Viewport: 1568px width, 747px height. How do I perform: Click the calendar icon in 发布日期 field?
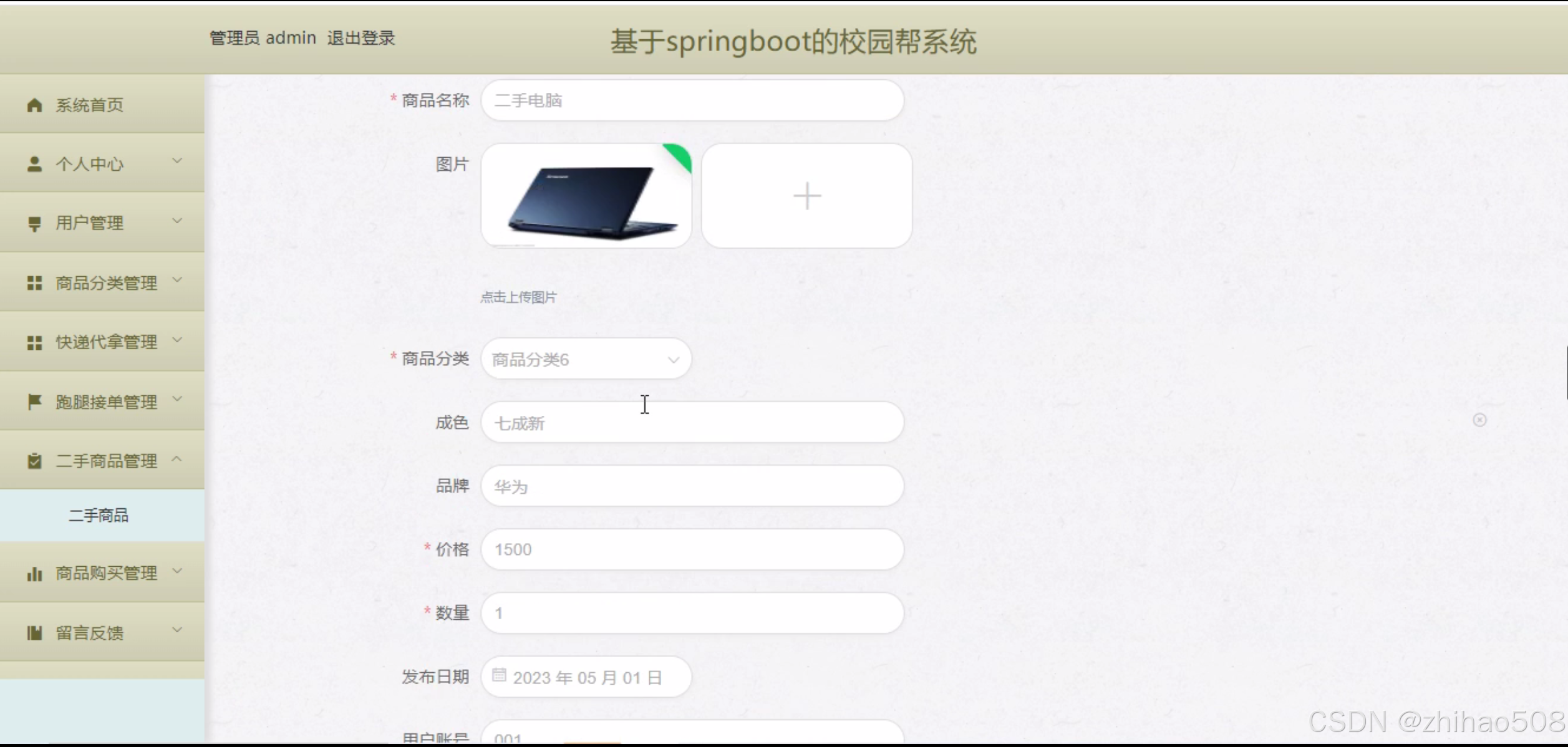[499, 675]
